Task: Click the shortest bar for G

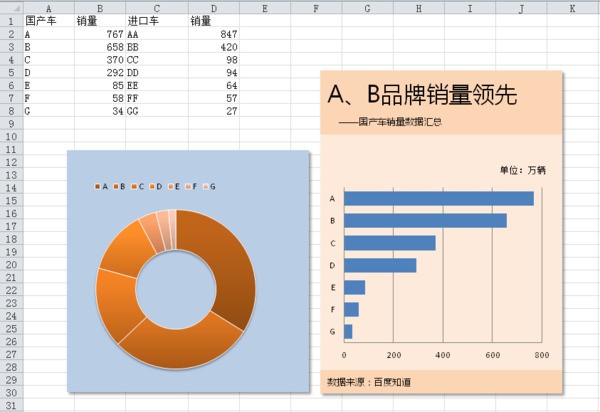Action: pyautogui.click(x=348, y=331)
